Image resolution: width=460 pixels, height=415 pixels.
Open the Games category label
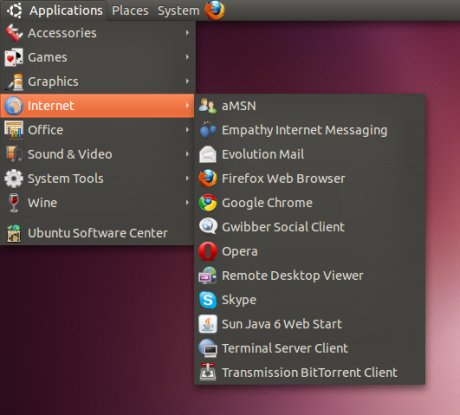coord(48,57)
